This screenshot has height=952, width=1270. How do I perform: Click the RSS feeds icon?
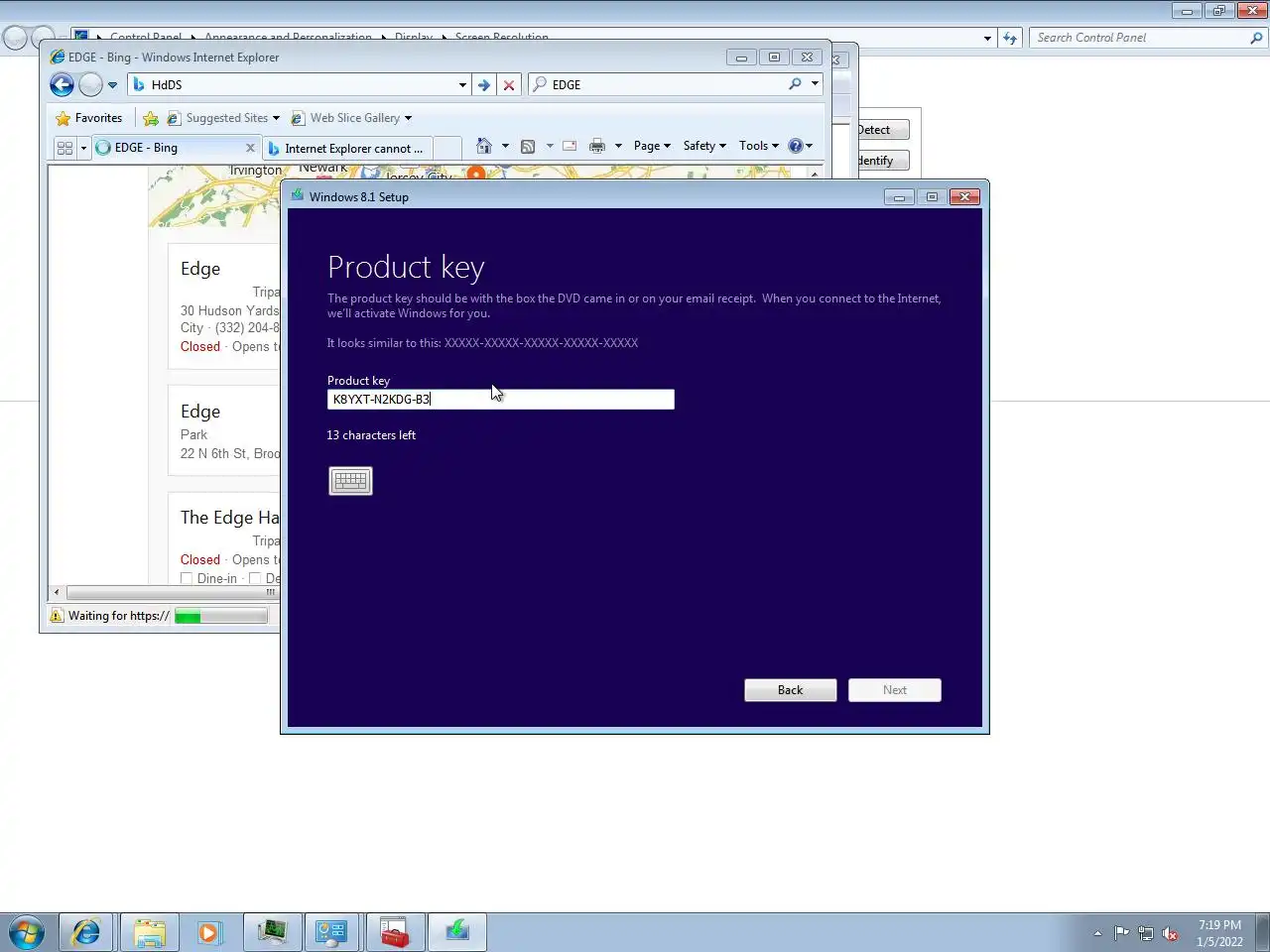pyautogui.click(x=528, y=146)
